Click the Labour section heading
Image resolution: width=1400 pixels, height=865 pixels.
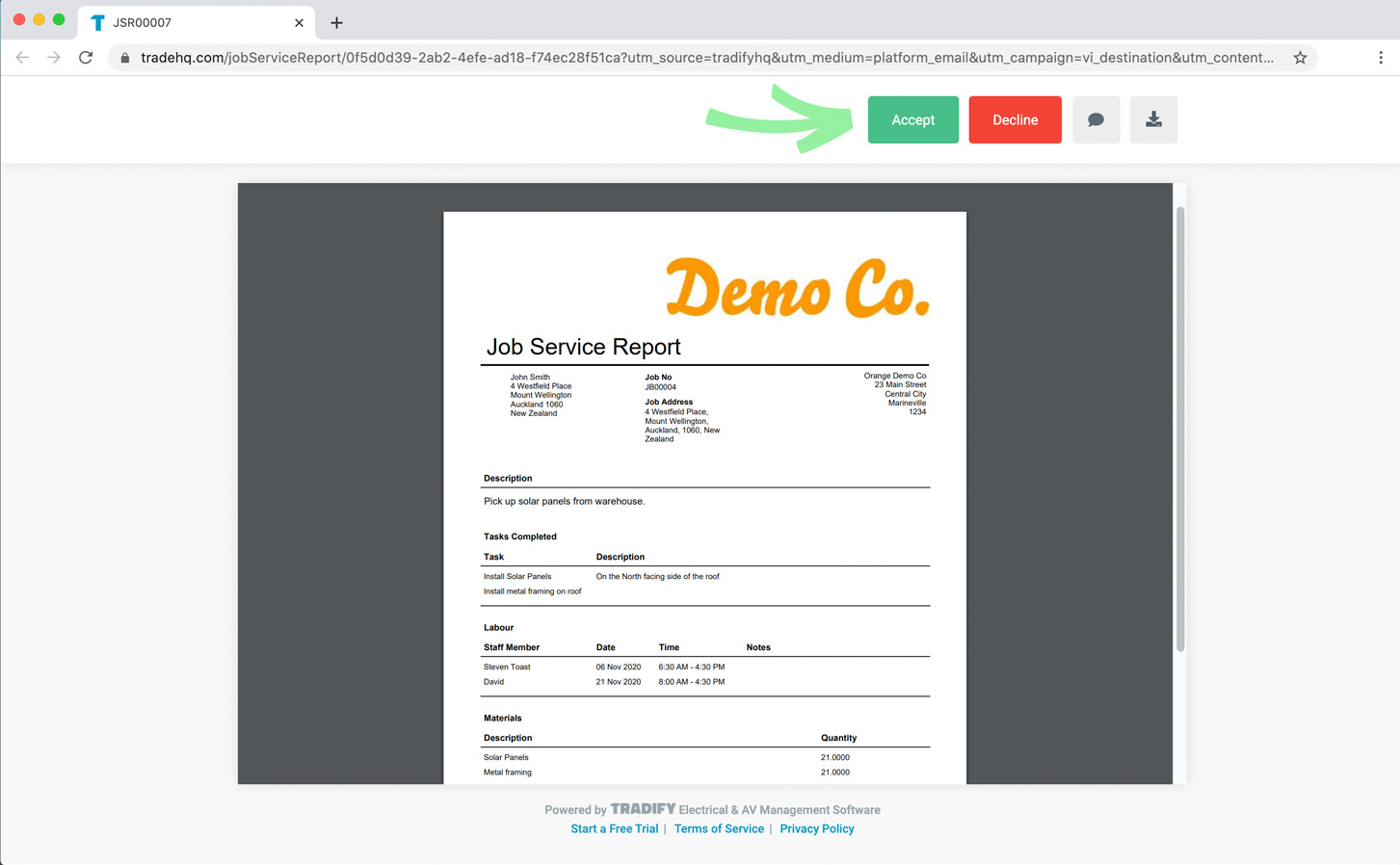498,627
